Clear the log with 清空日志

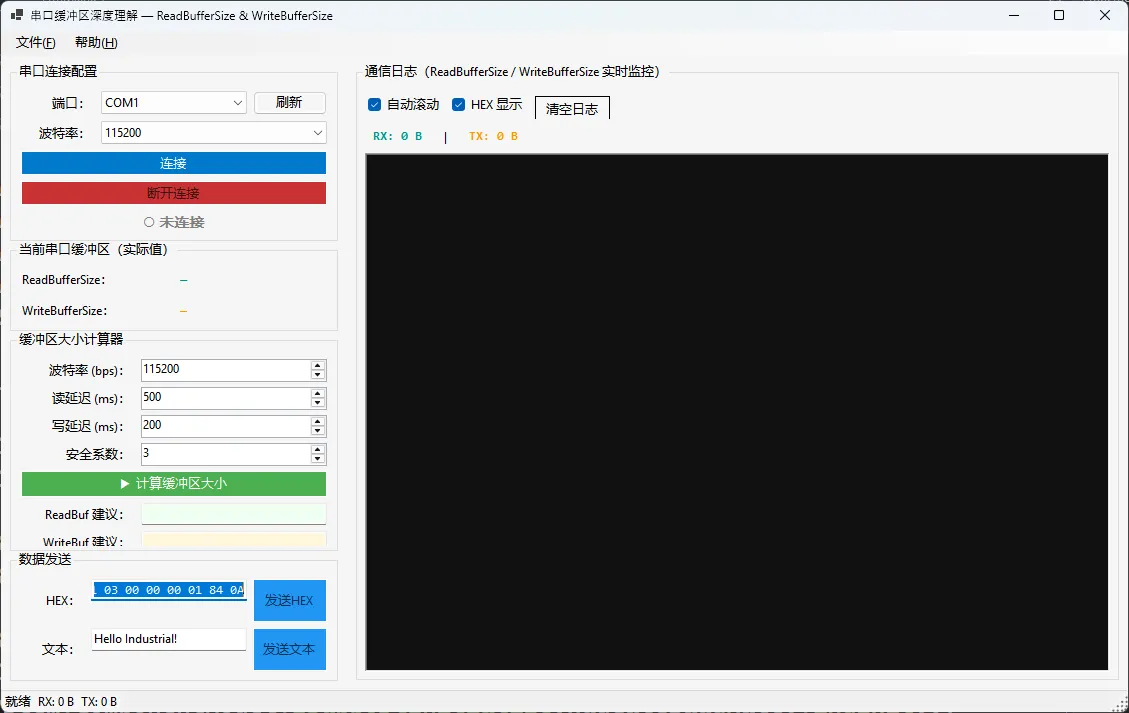point(572,109)
